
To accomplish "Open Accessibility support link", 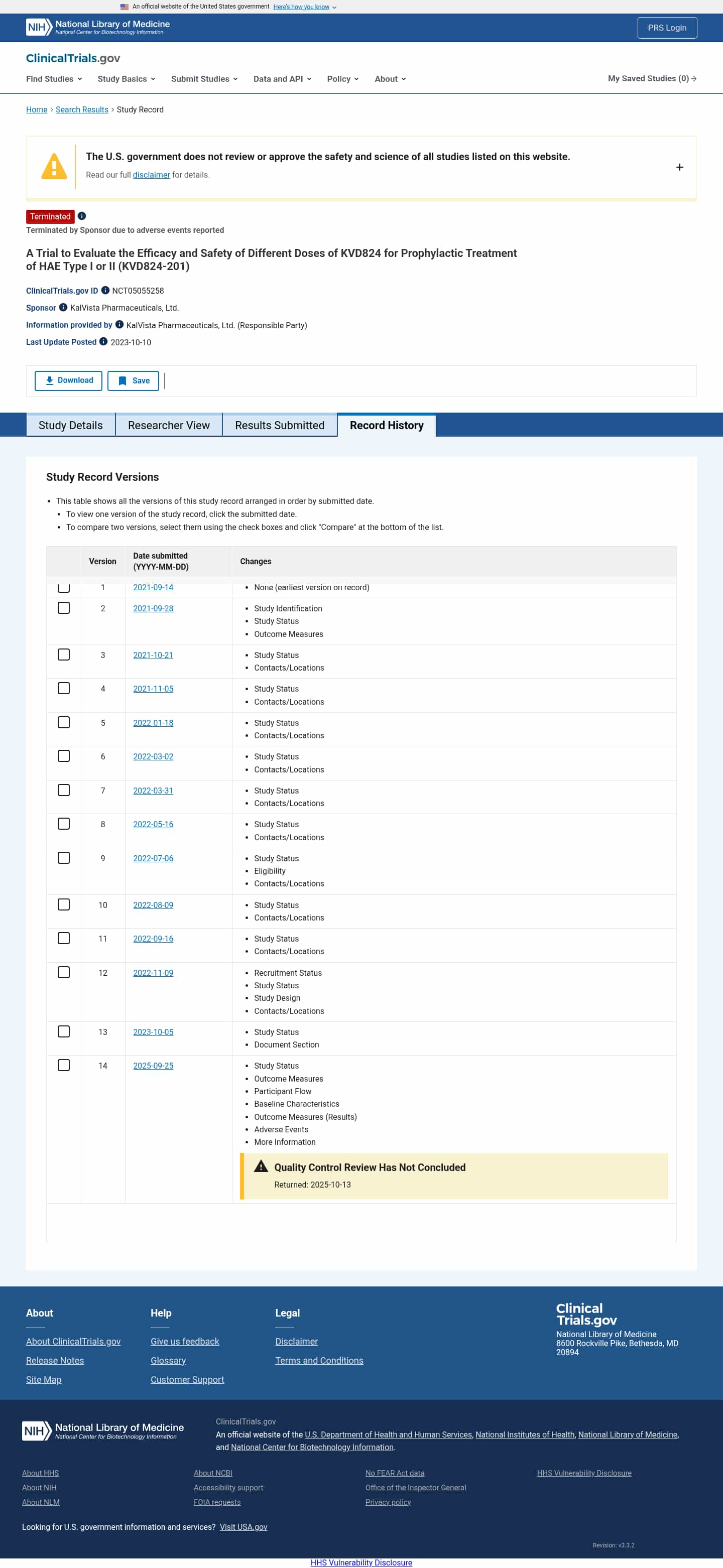I will click(x=228, y=1487).
